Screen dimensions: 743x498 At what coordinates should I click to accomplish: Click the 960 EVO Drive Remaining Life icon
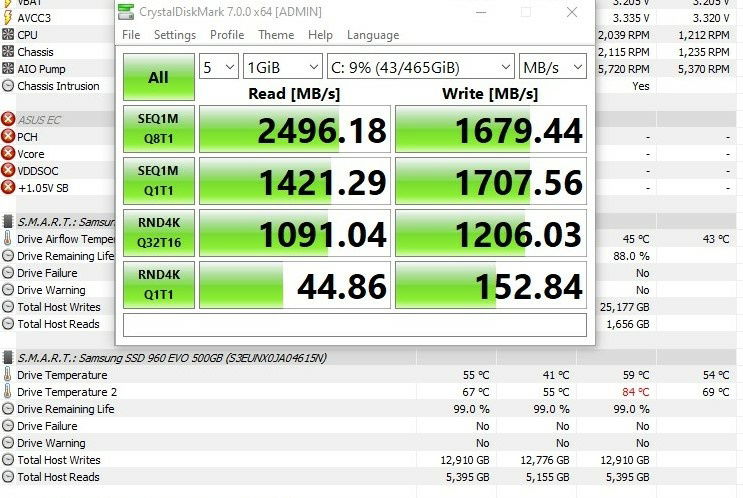pyautogui.click(x=8, y=408)
